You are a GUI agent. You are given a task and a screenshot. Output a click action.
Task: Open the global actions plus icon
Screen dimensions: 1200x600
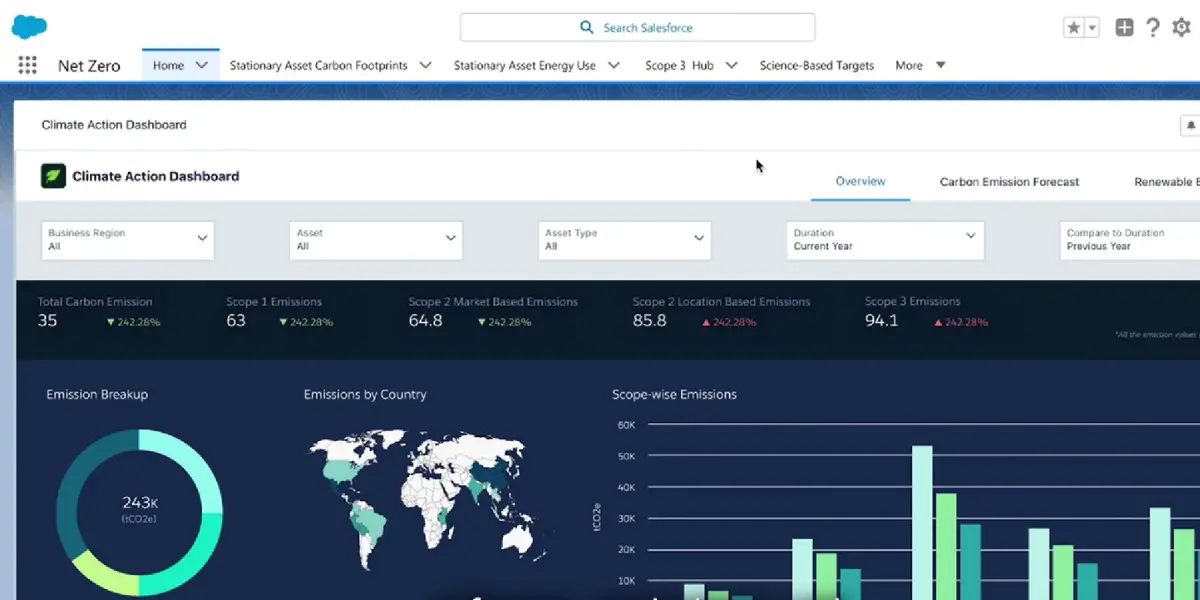click(x=1124, y=28)
